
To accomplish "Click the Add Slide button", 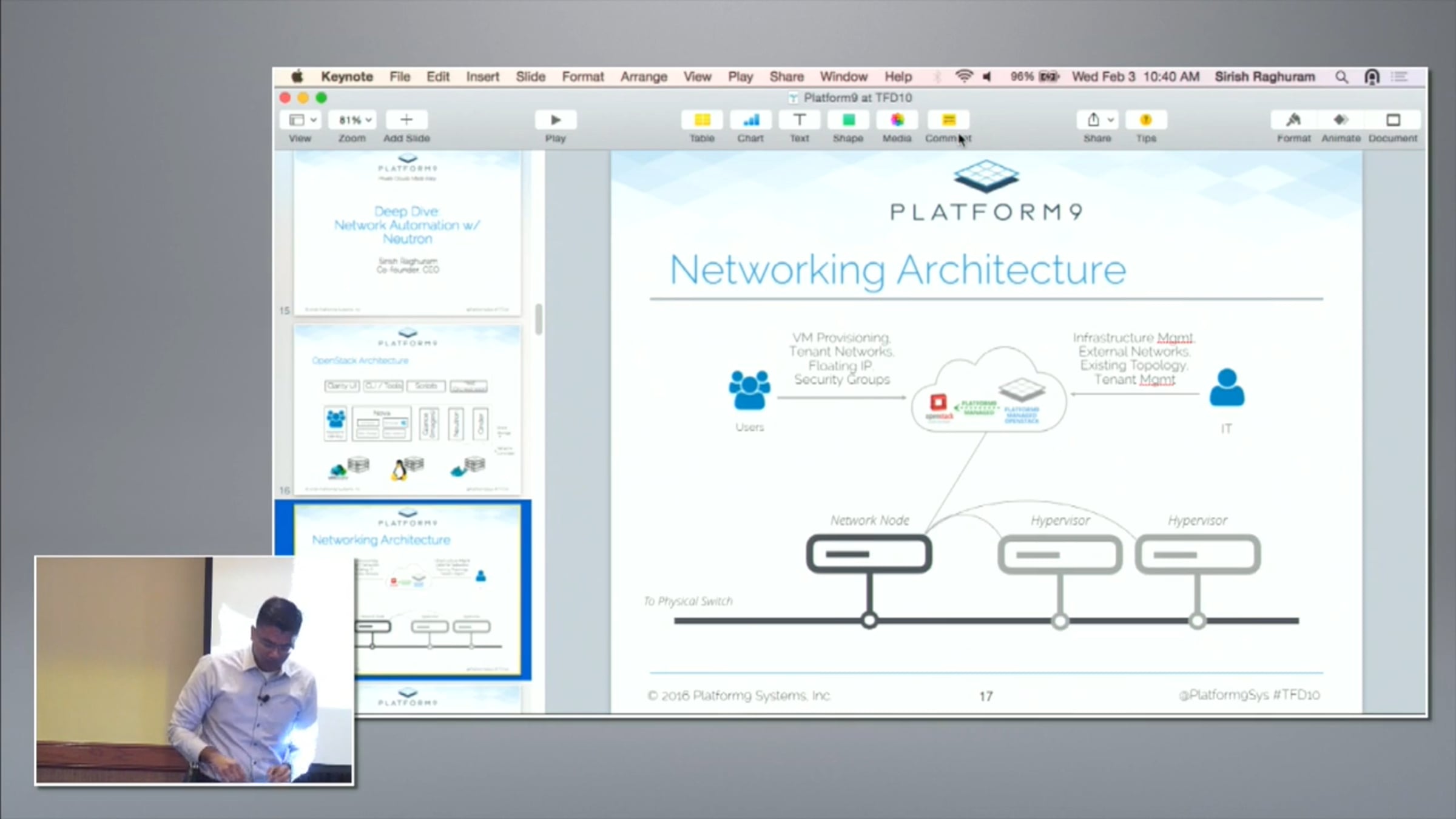I will click(406, 120).
